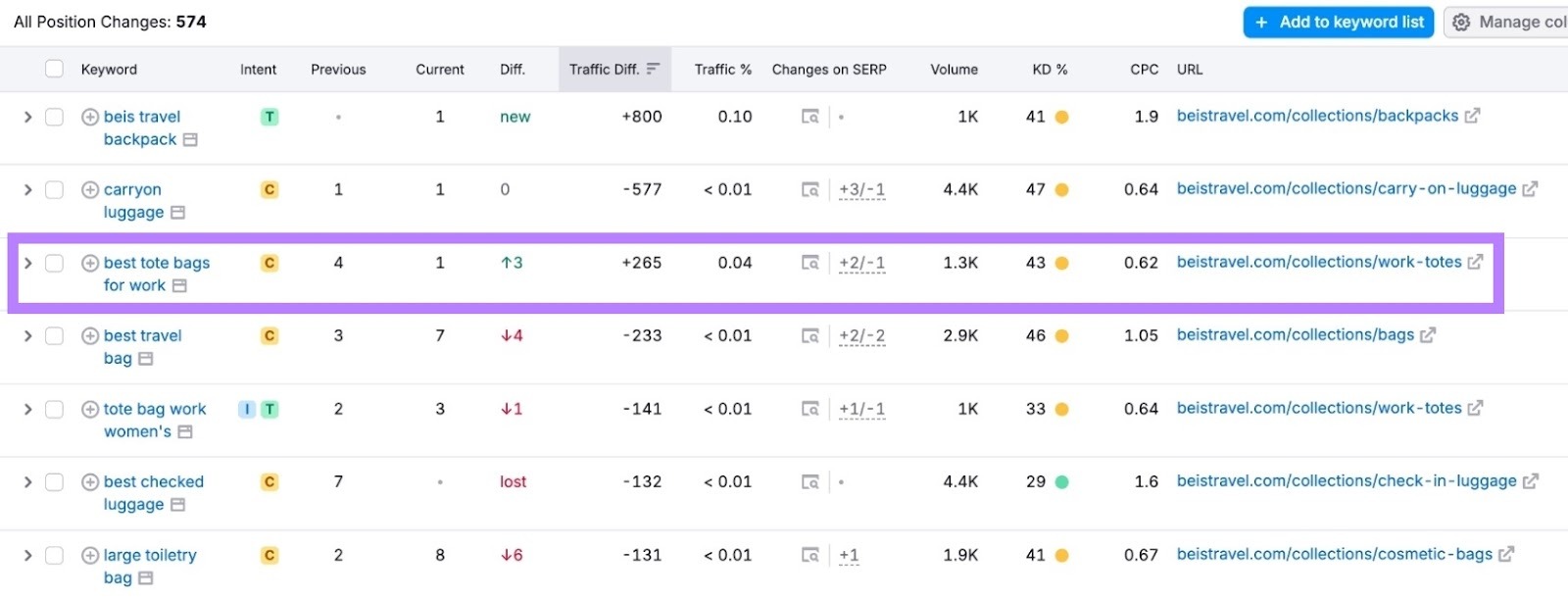Viewport: 1568px width, 600px height.
Task: Click the gear icon in Manage columns
Action: tap(1461, 23)
